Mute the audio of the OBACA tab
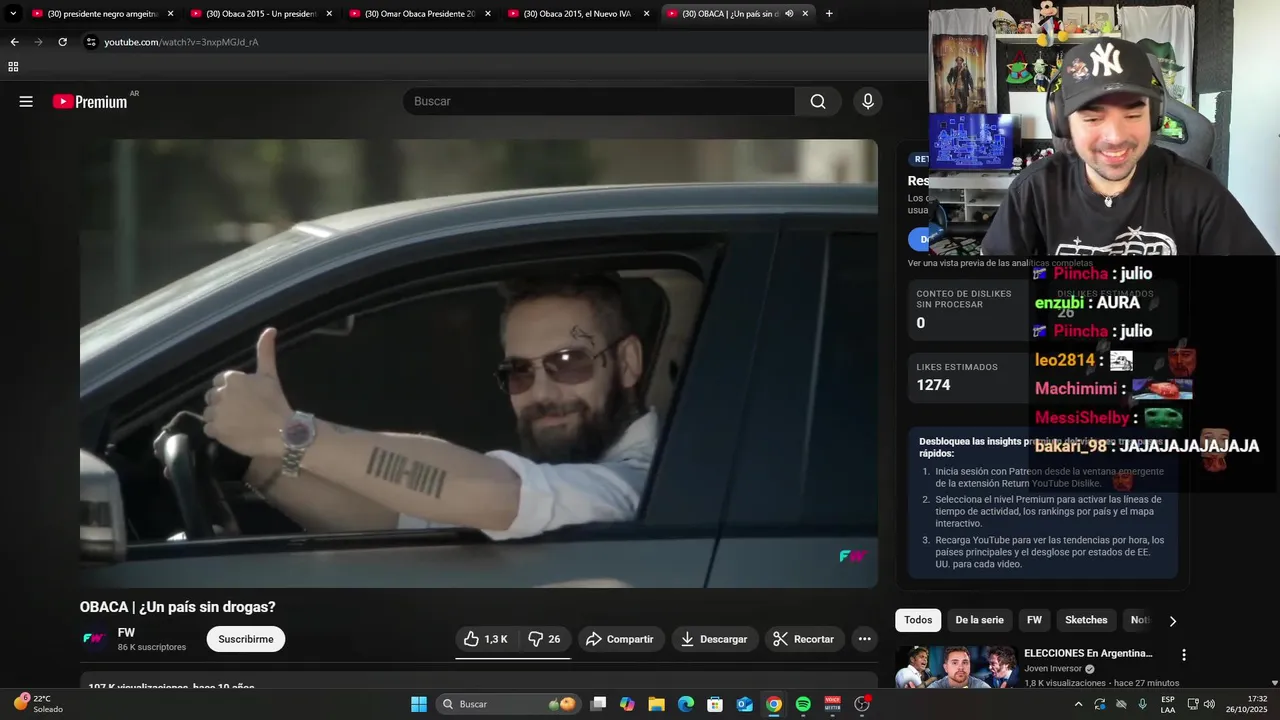This screenshot has width=1280, height=720. pos(789,14)
